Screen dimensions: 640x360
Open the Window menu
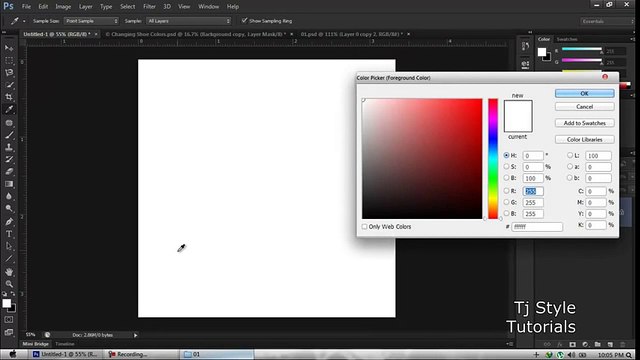[x=208, y=7]
